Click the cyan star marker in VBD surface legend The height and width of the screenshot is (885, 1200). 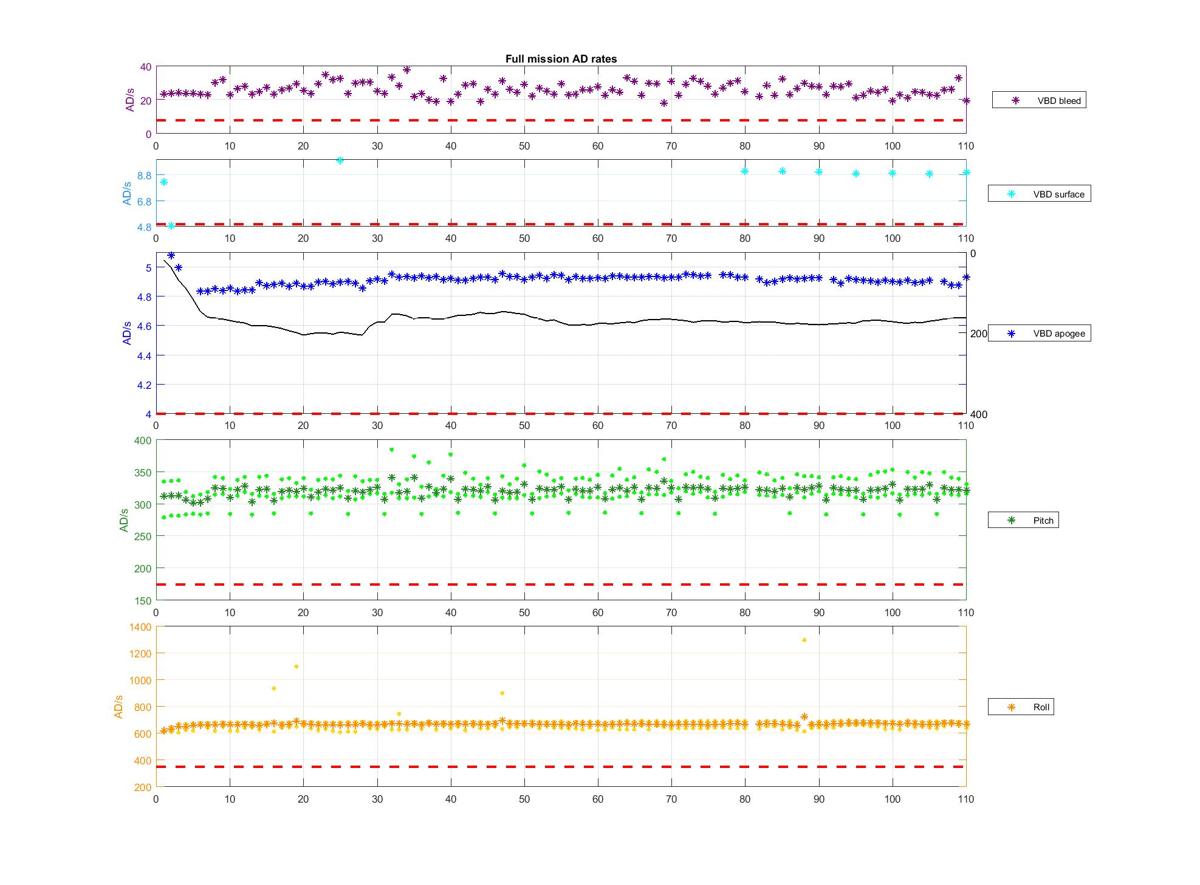[x=1012, y=194]
